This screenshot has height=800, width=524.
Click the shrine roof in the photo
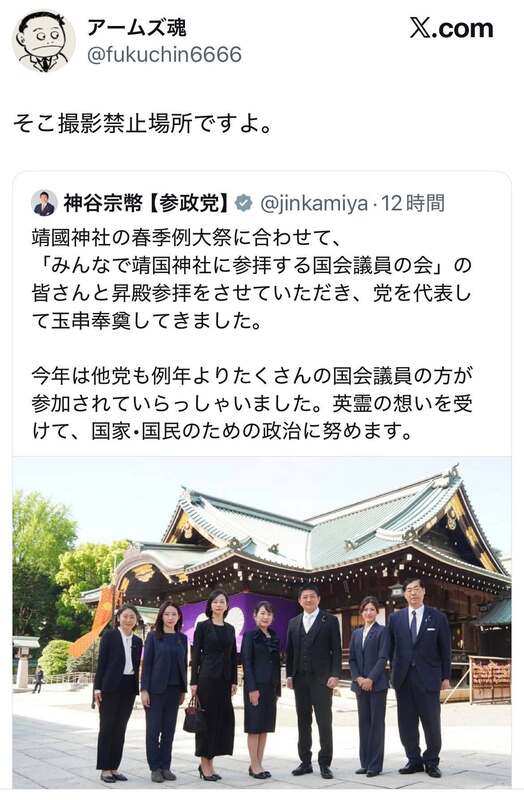point(327,526)
